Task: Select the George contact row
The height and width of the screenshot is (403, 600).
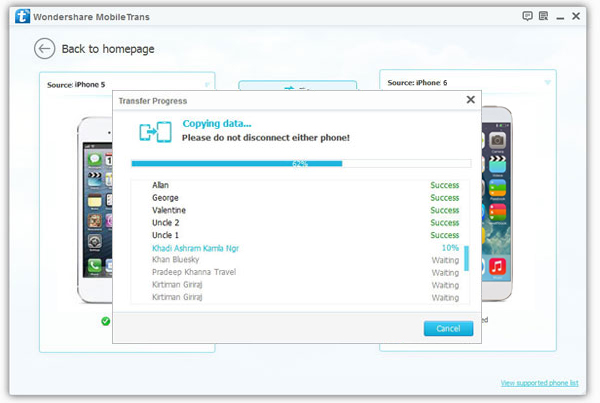Action: (x=301, y=198)
